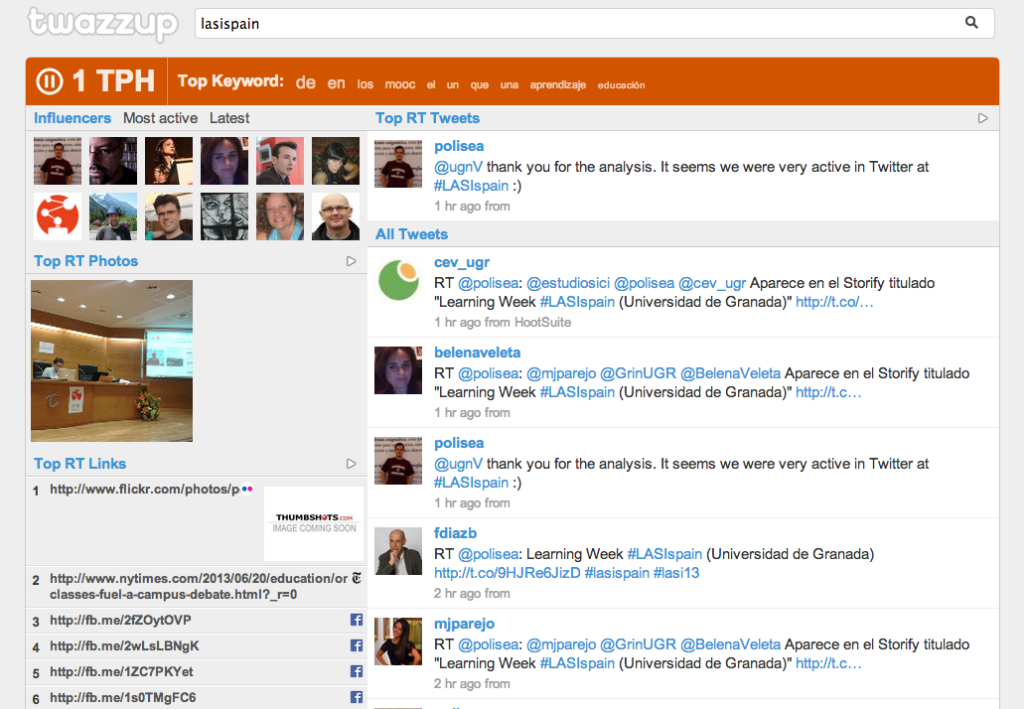Open the fb.me/1ZC7PKYet link
This screenshot has width=1024, height=709.
click(x=121, y=672)
